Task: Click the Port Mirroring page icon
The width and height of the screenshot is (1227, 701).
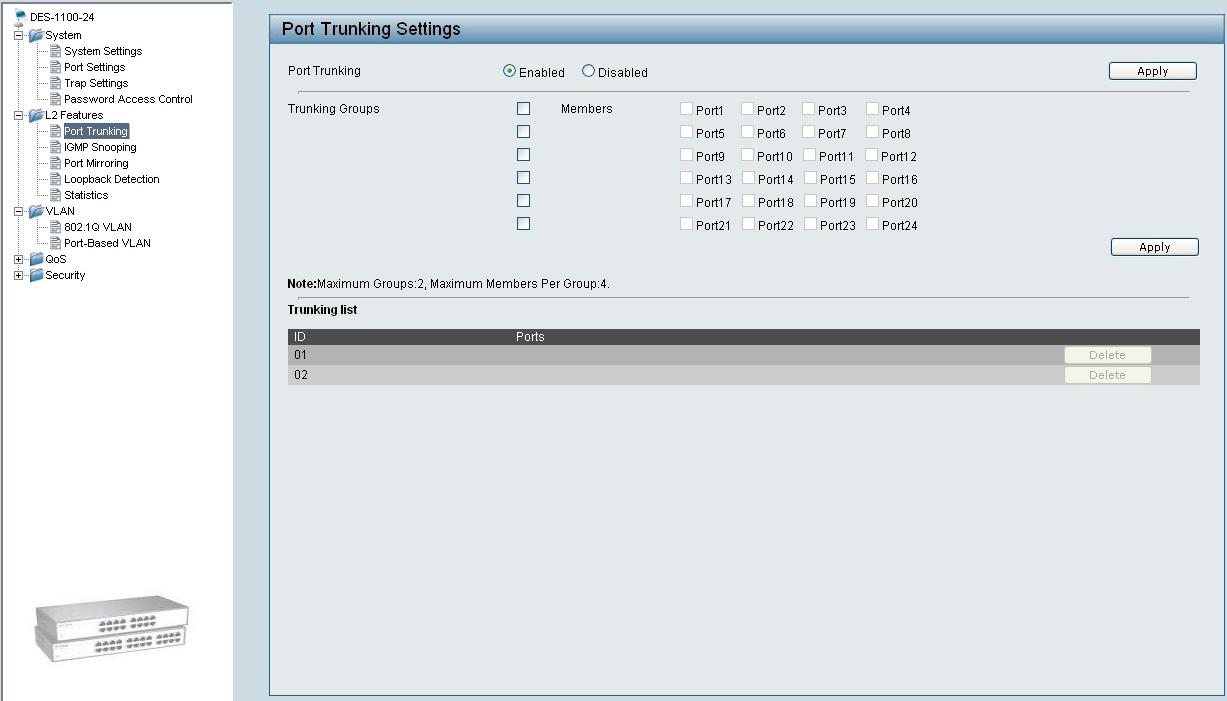Action: (56, 163)
